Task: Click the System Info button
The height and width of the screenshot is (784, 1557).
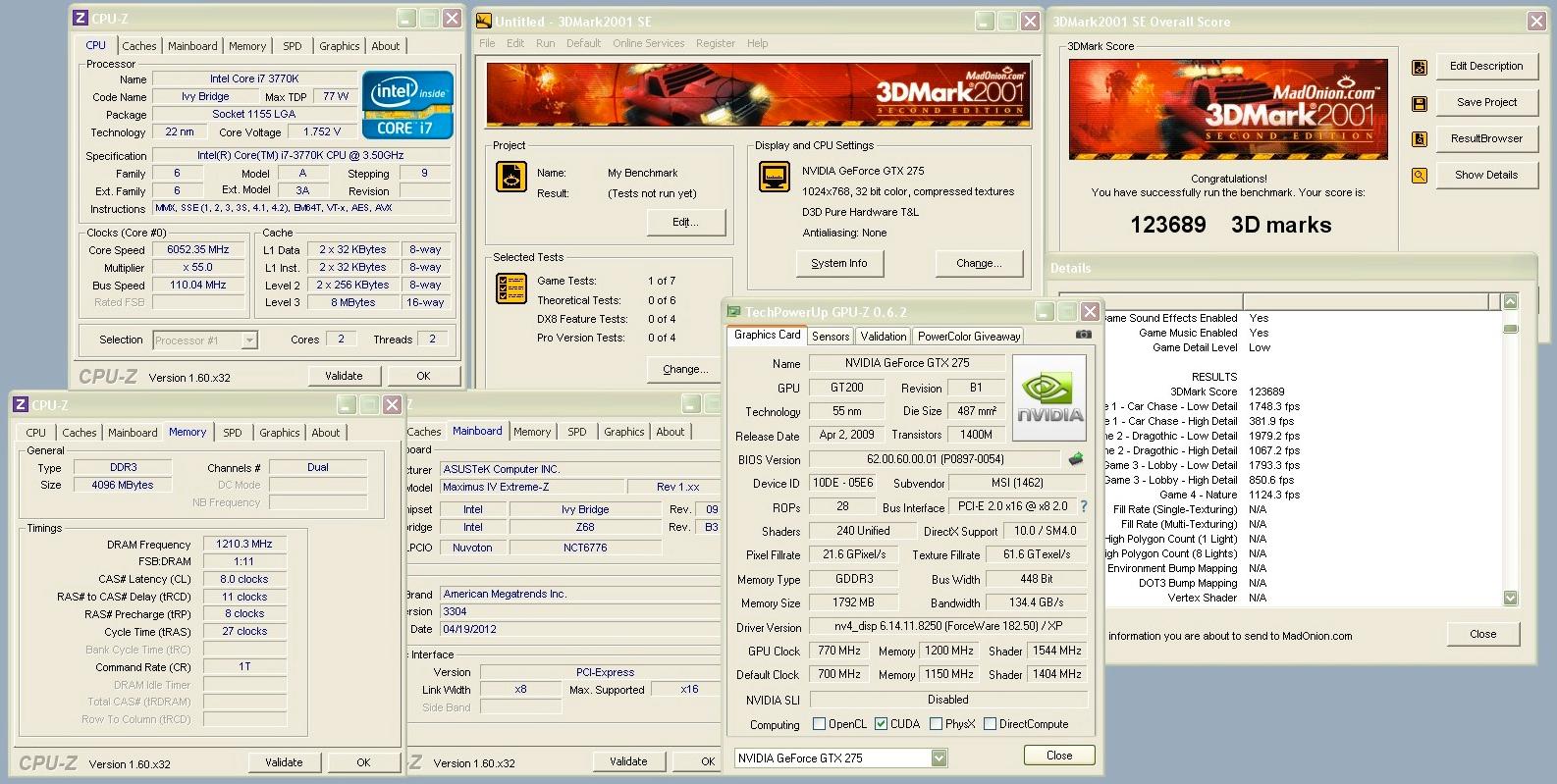Action: click(838, 263)
